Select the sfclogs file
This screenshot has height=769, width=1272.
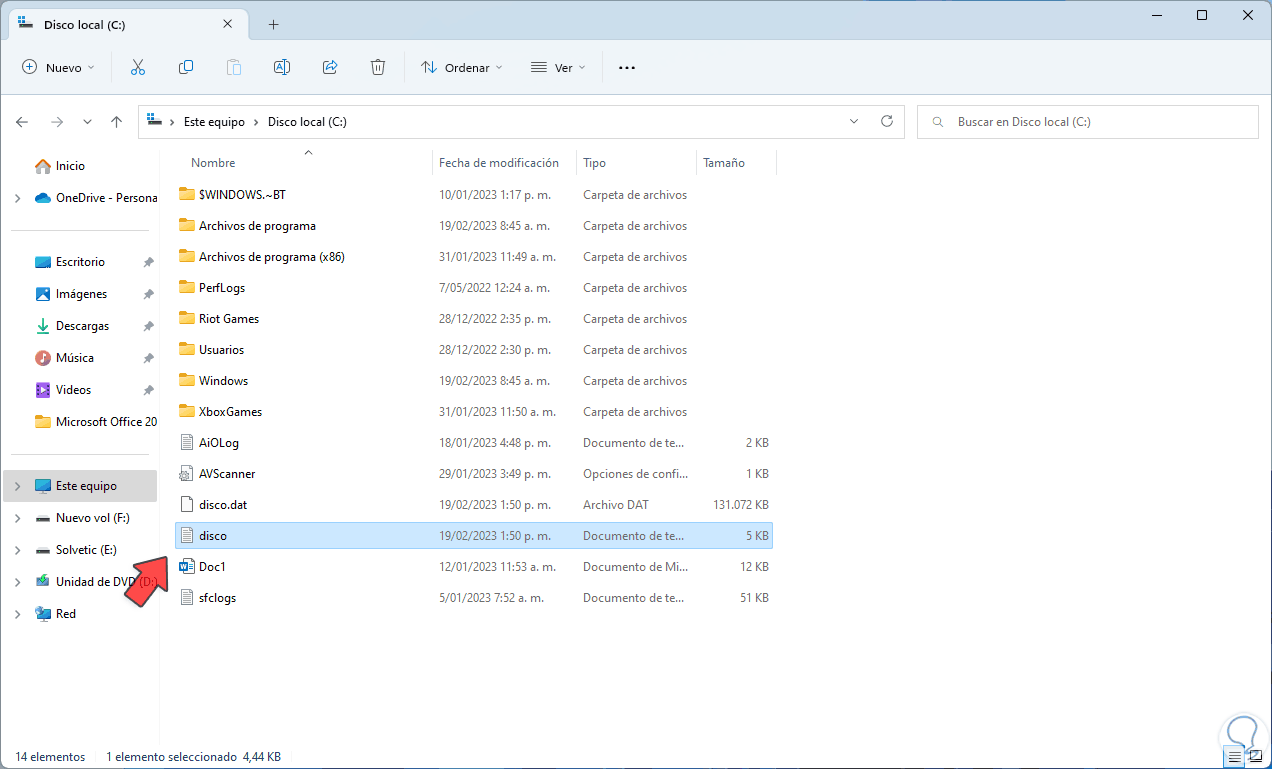click(474, 598)
